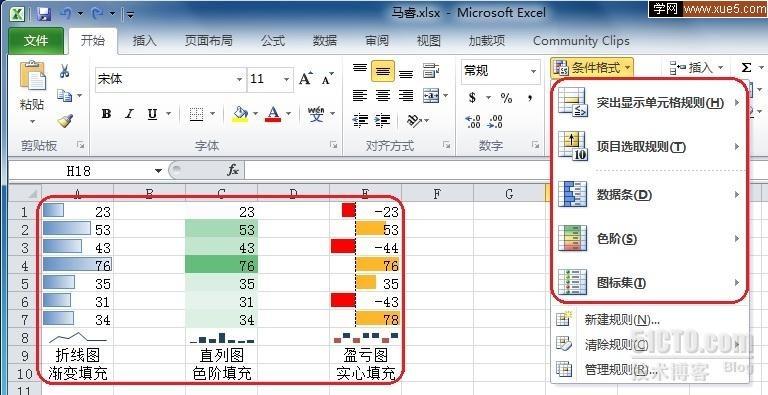Click the Wrap Text icon

click(431, 71)
